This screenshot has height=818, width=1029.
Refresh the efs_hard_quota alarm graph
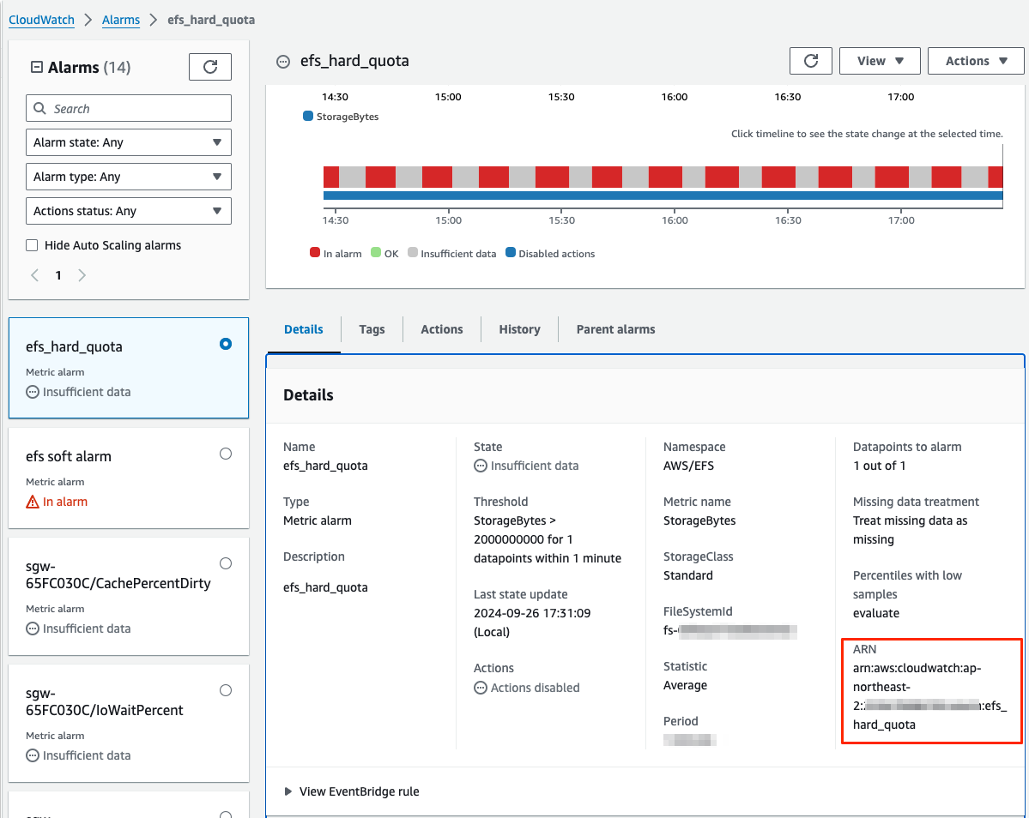coord(810,60)
